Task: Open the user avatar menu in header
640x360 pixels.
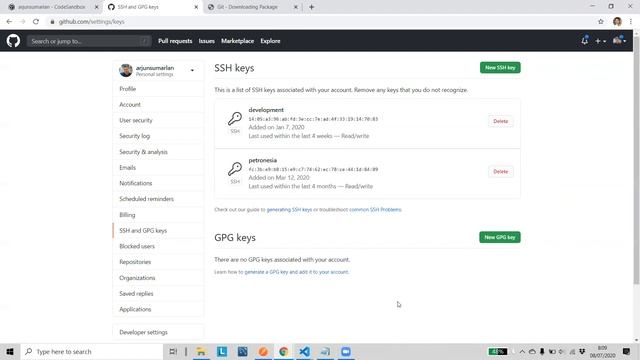Action: (x=619, y=40)
